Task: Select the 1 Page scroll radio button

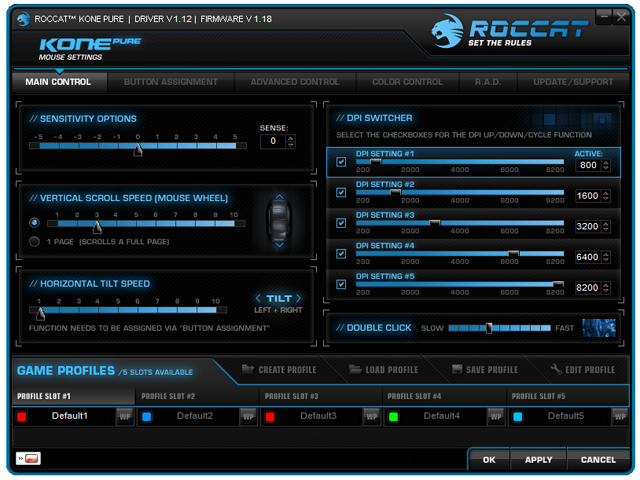Action: coord(34,241)
